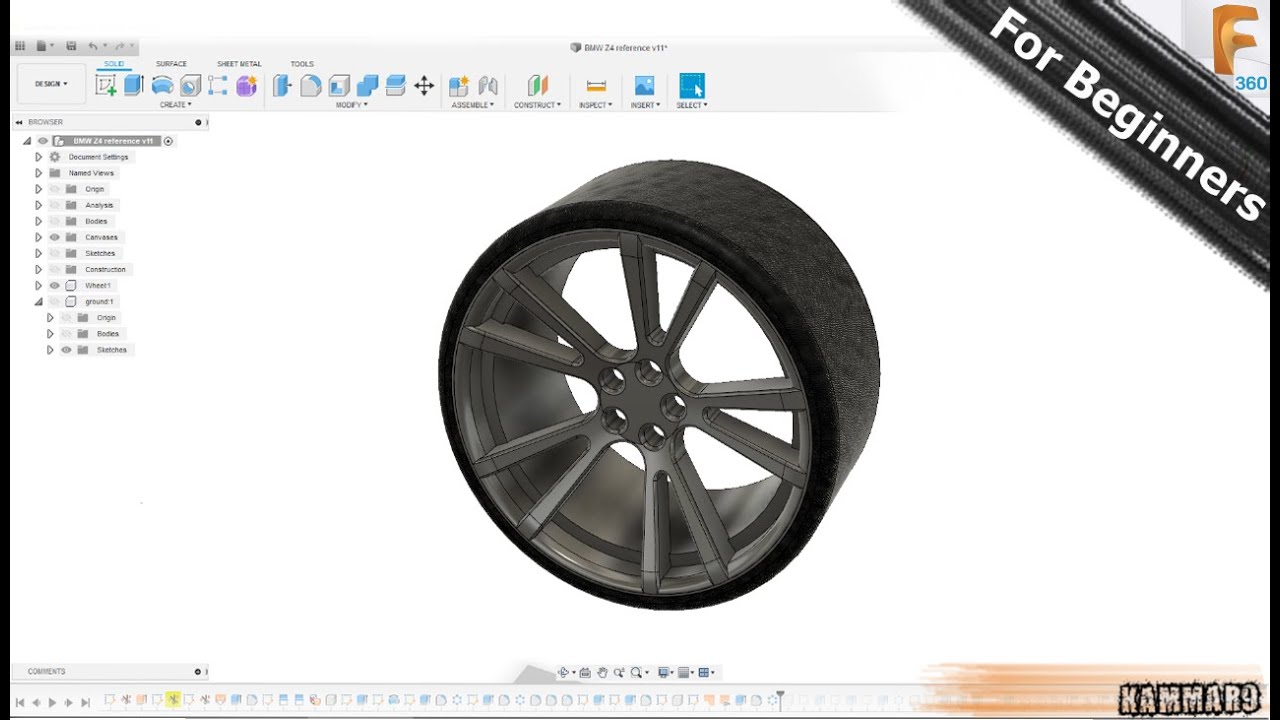
Task: Select the Offset Plane construct tool
Action: [x=538, y=86]
